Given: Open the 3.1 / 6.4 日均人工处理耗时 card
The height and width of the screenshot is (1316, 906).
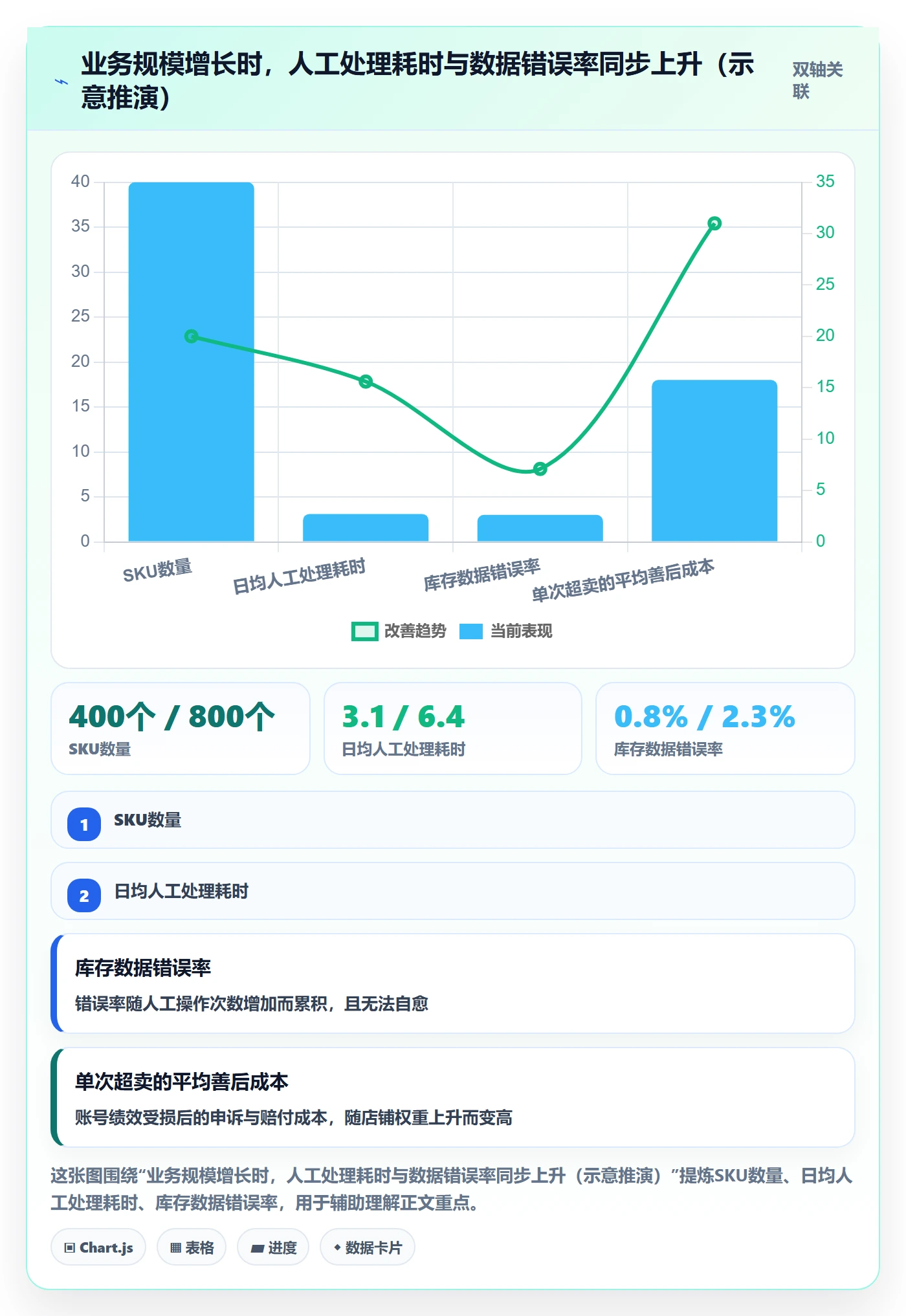Looking at the screenshot, I should [x=453, y=729].
